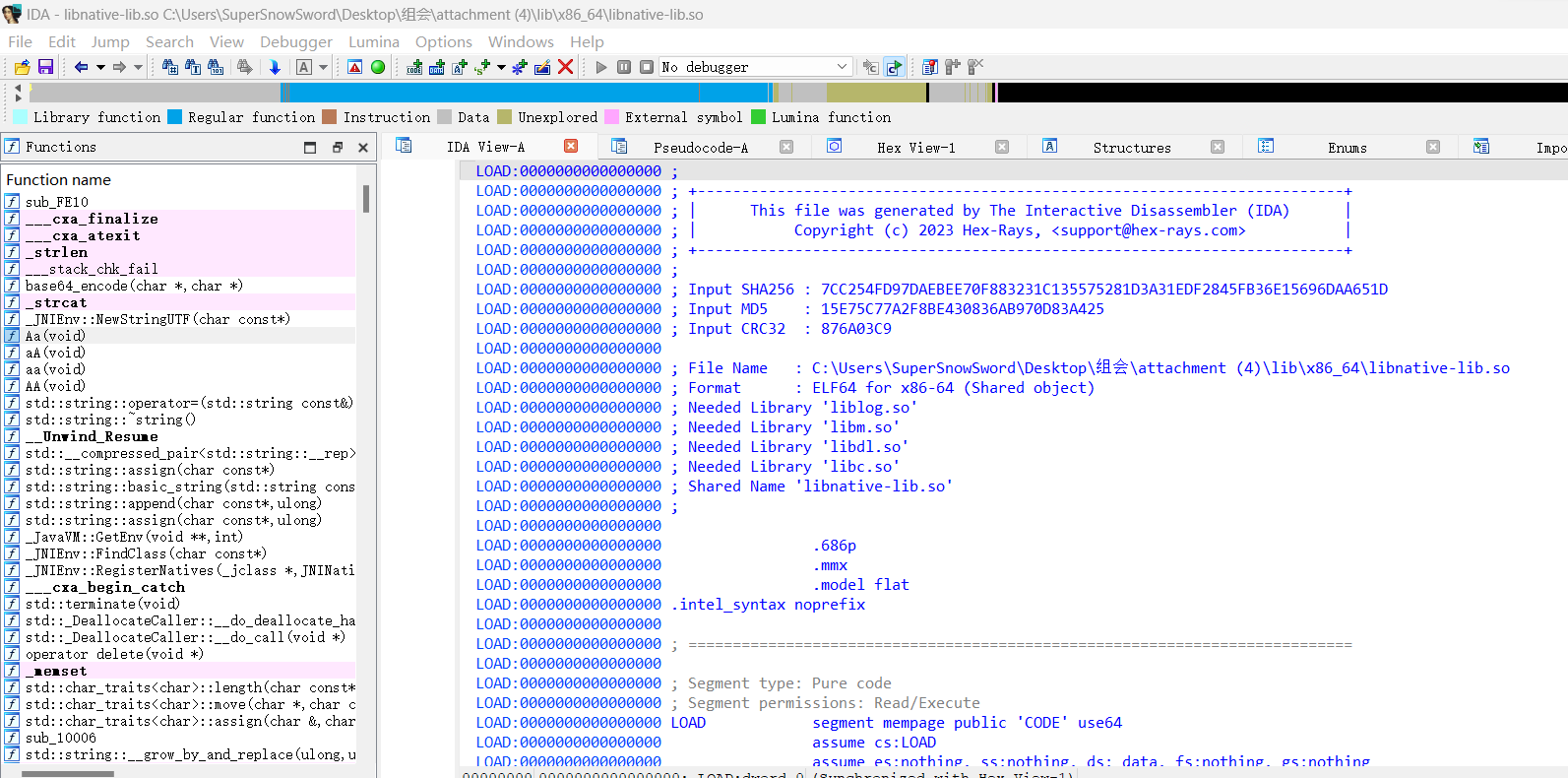The image size is (1568, 778).
Task: Click the Regular function color swatch
Action: pyautogui.click(x=175, y=117)
